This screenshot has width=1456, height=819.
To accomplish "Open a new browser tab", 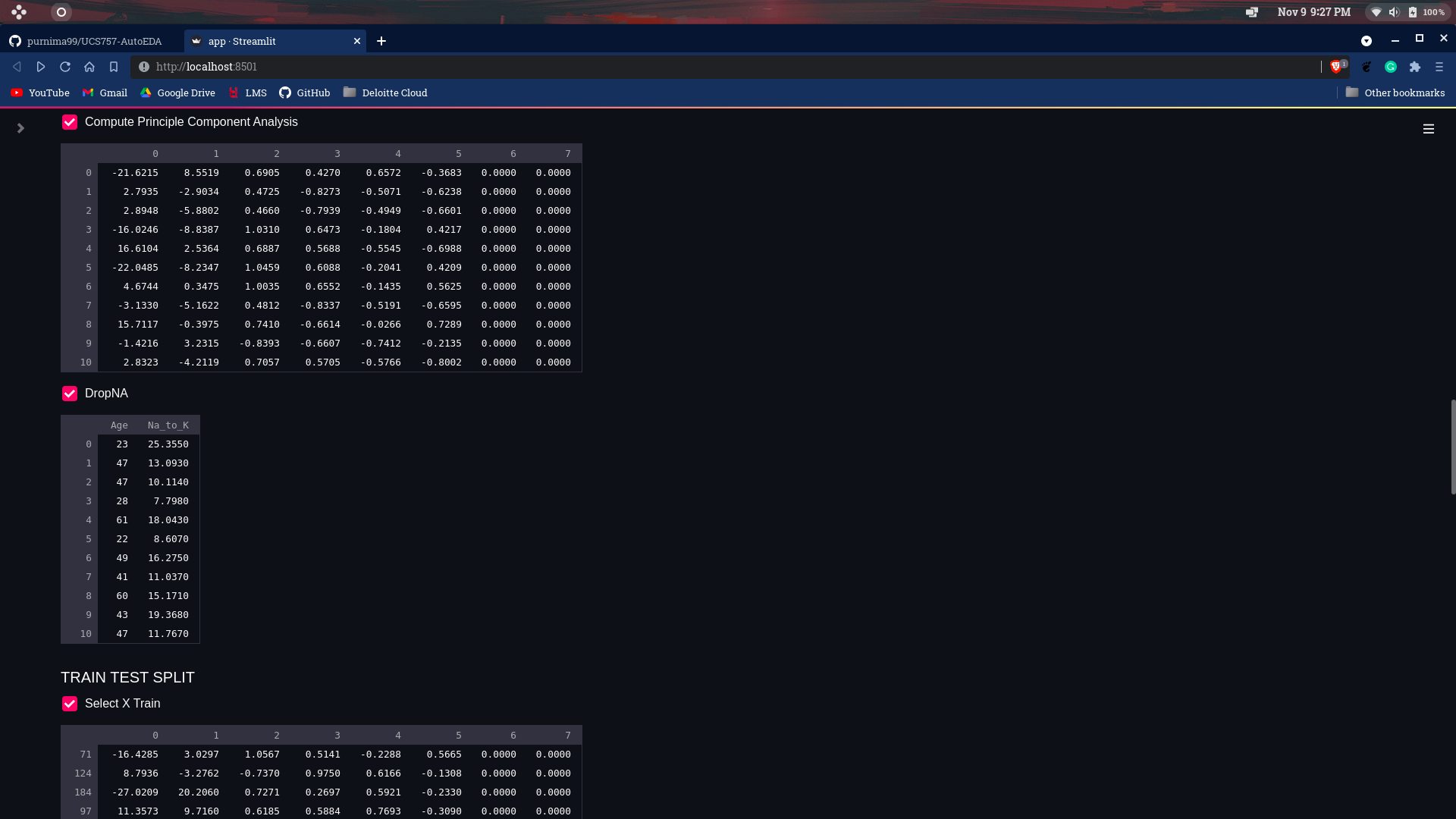I will [381, 41].
